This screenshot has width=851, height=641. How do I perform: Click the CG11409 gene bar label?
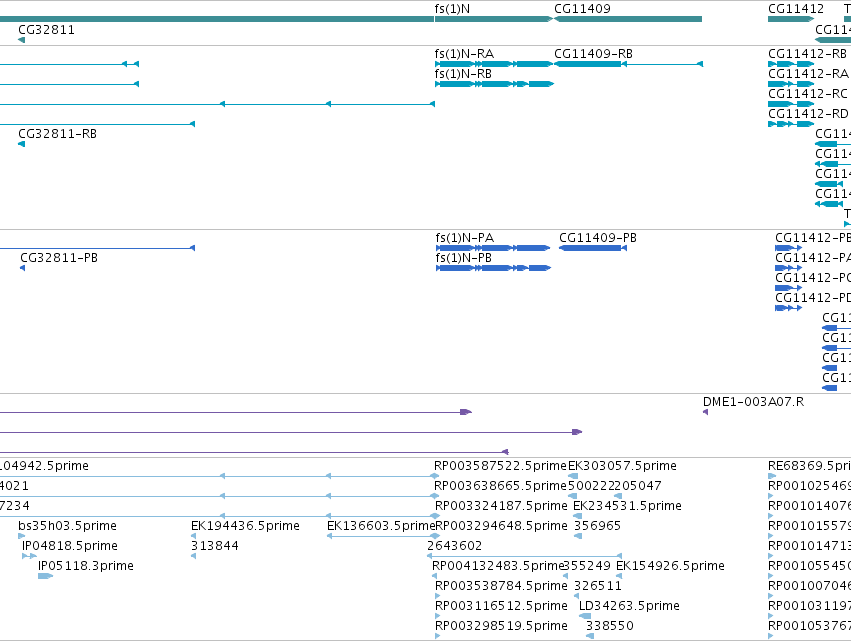582,9
